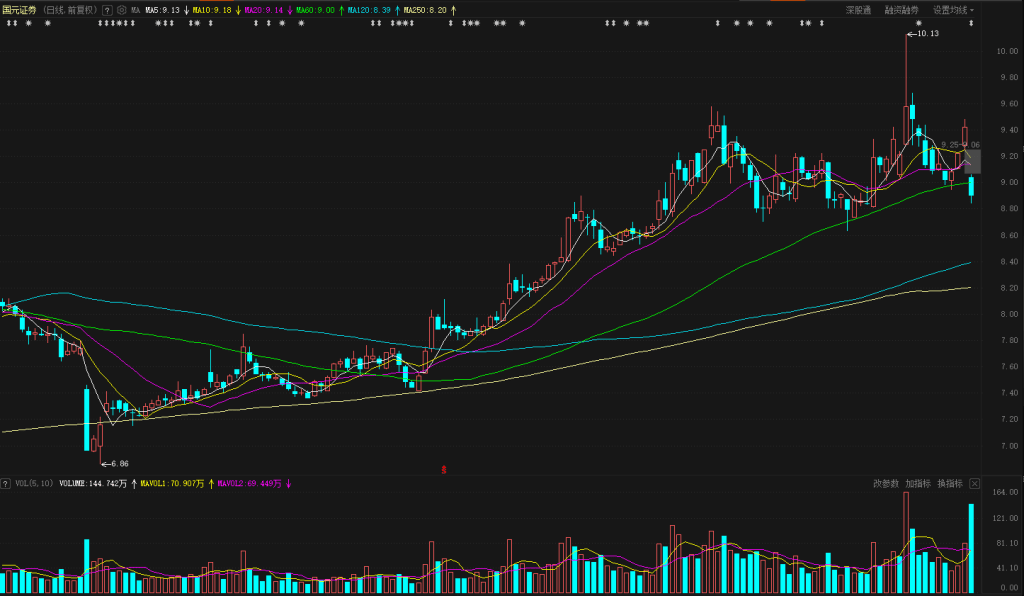Click the 换指标 link
The image size is (1024, 596).
coord(949,483)
